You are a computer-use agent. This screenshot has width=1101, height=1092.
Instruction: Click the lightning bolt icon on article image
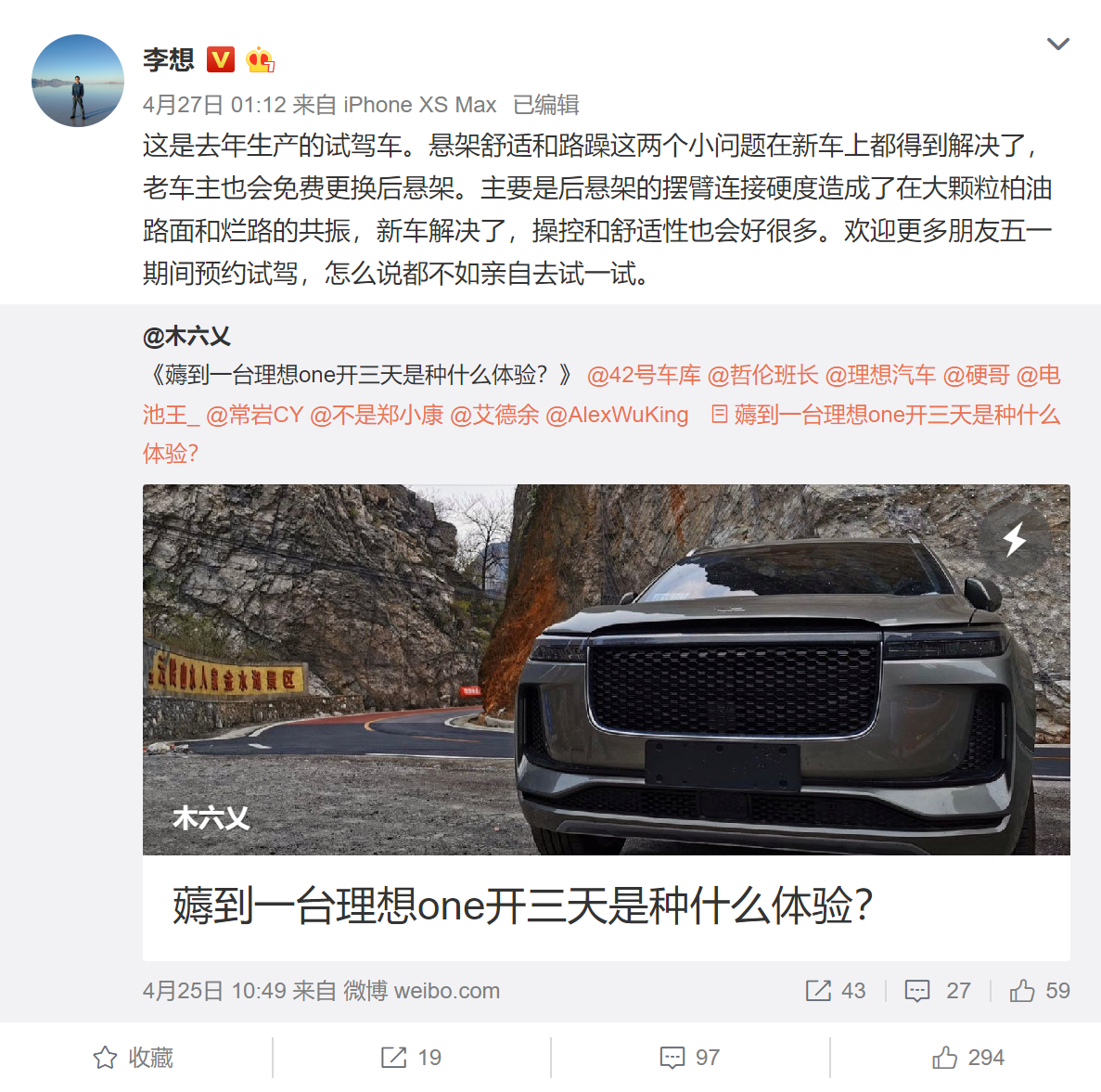1015,539
